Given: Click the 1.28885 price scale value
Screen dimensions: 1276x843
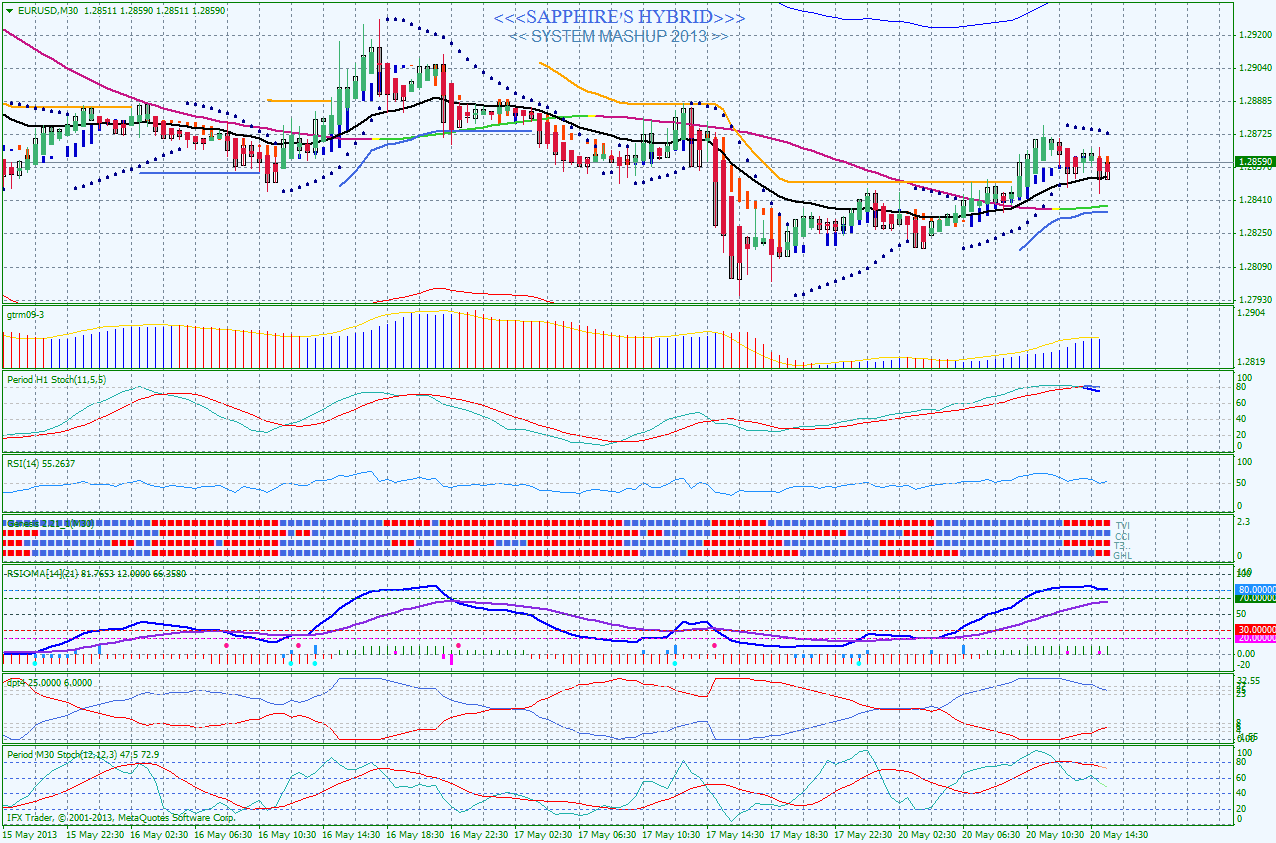Looking at the screenshot, I should click(x=1254, y=101).
